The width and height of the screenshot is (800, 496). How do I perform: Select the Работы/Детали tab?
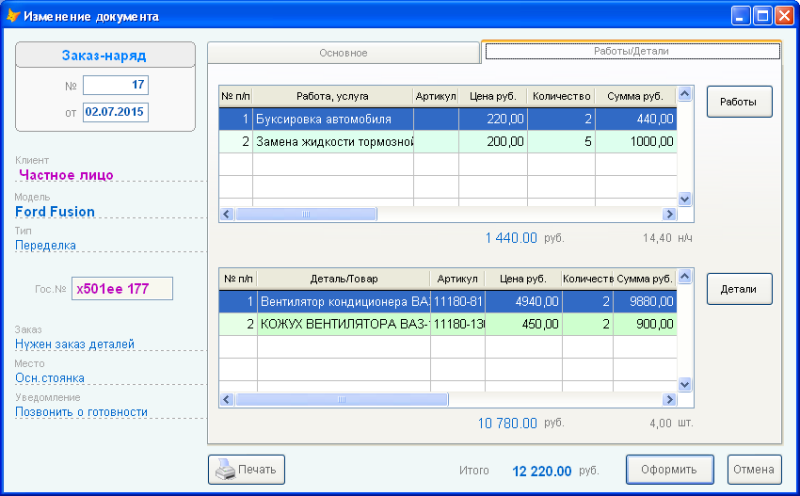pos(632,51)
